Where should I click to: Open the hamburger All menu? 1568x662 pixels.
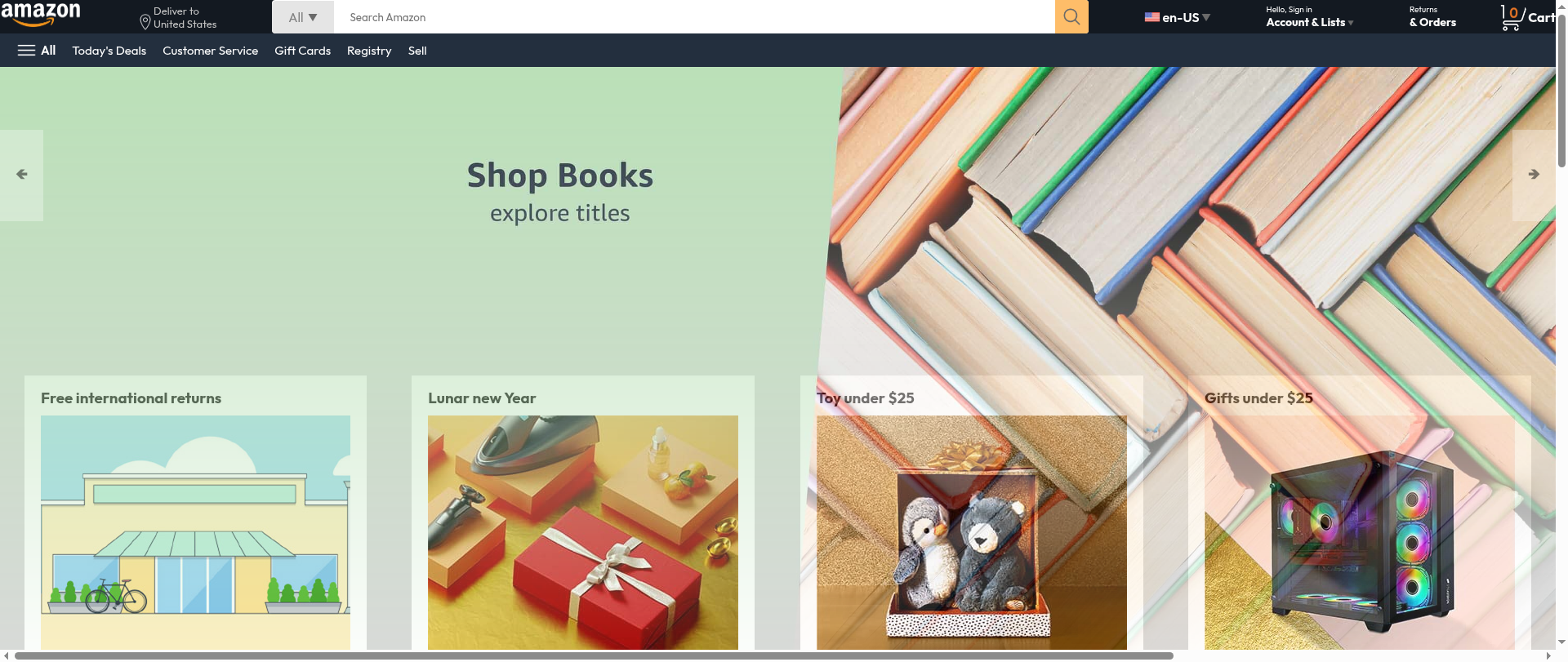(x=37, y=51)
